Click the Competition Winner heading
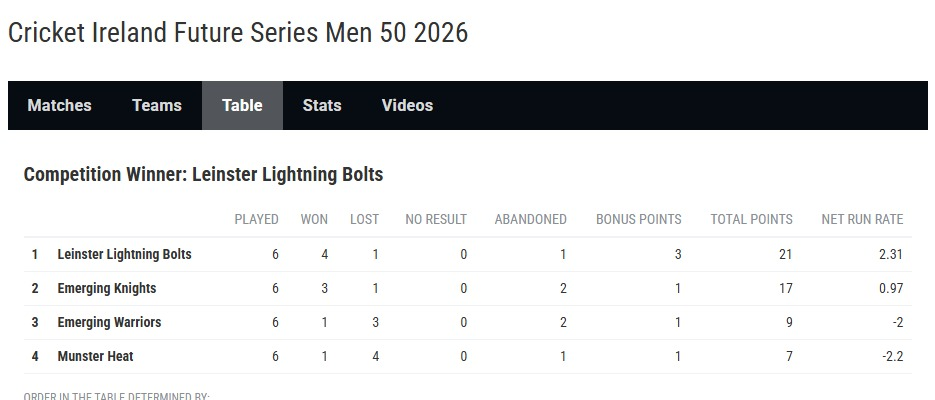The width and height of the screenshot is (935, 400). (203, 175)
